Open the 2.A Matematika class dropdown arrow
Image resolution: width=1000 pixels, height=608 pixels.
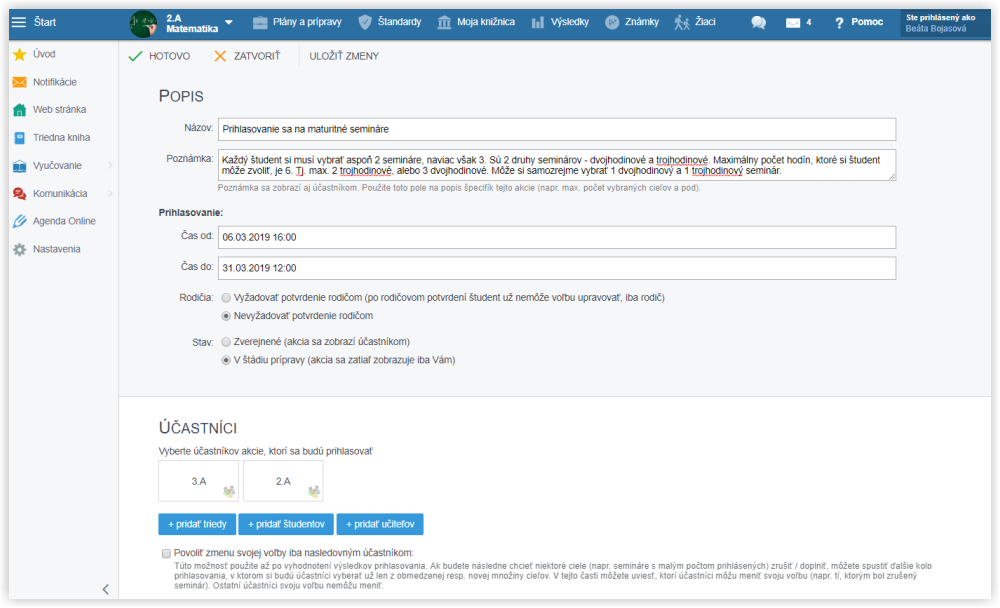(x=229, y=23)
